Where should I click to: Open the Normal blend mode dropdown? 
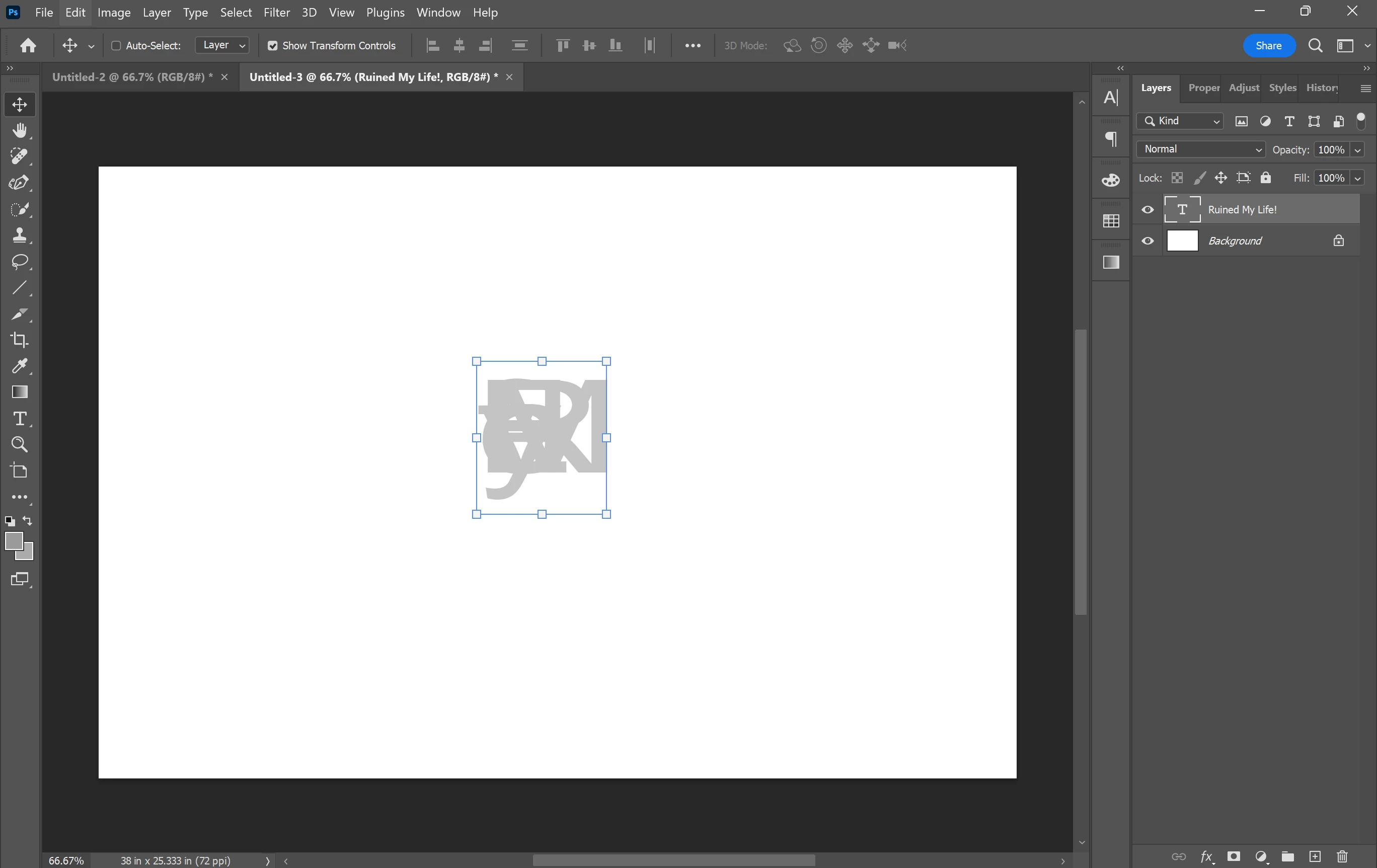pos(1200,149)
